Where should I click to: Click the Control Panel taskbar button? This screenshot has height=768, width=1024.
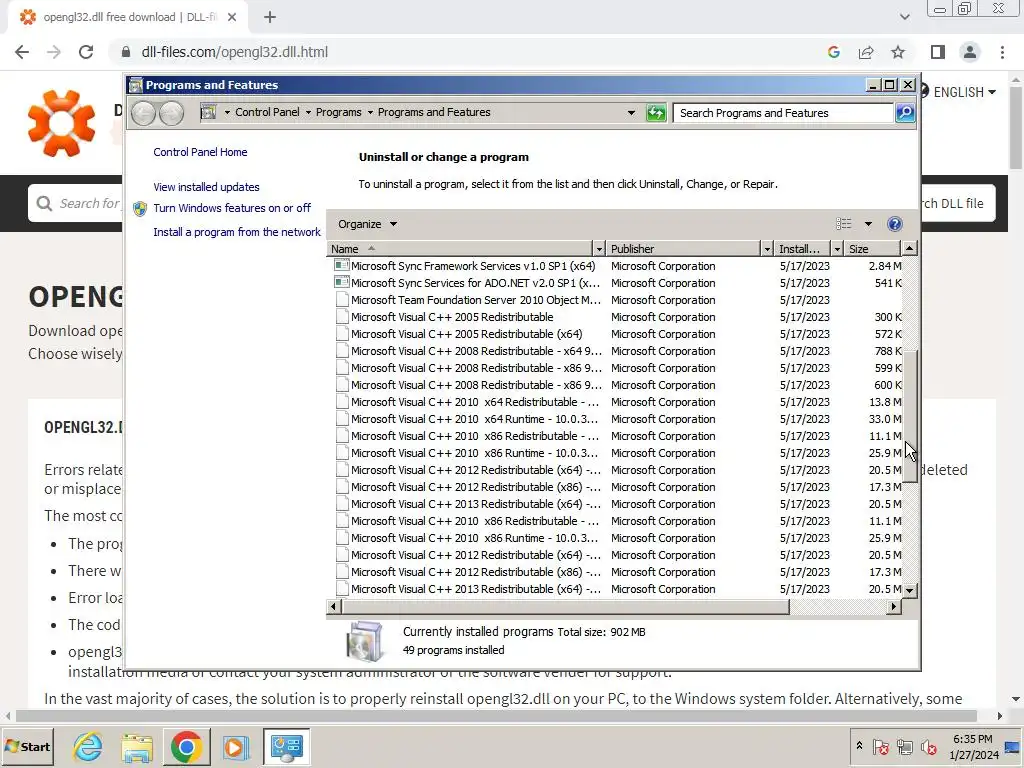286,746
